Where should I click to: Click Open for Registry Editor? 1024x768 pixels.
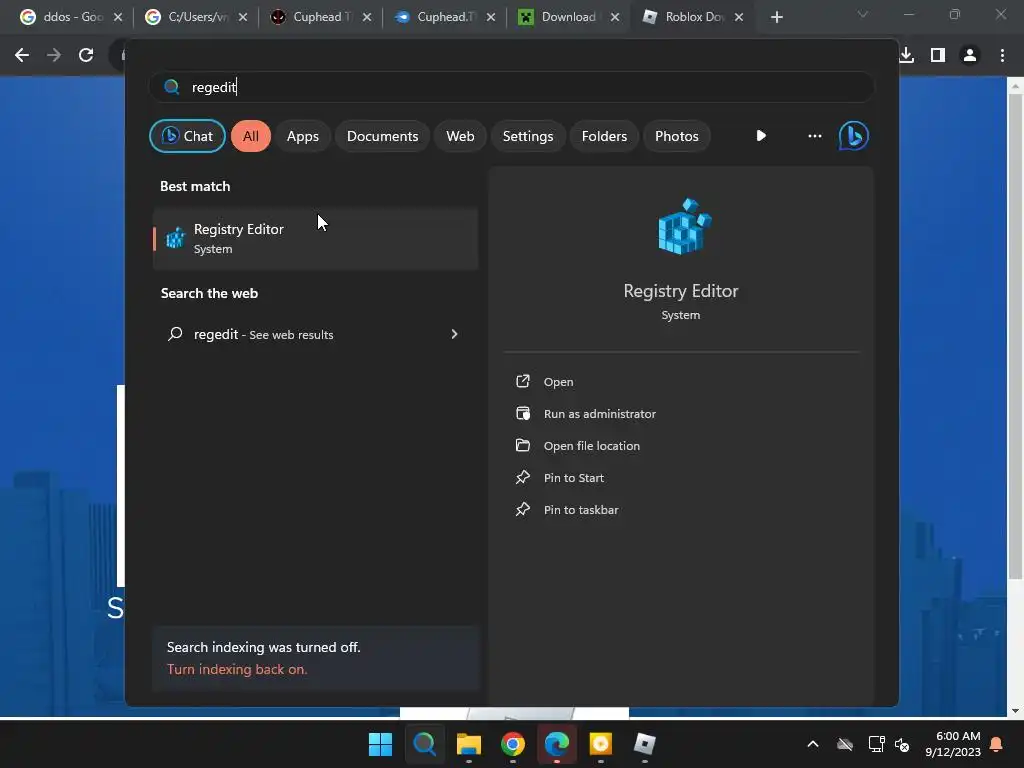point(558,382)
